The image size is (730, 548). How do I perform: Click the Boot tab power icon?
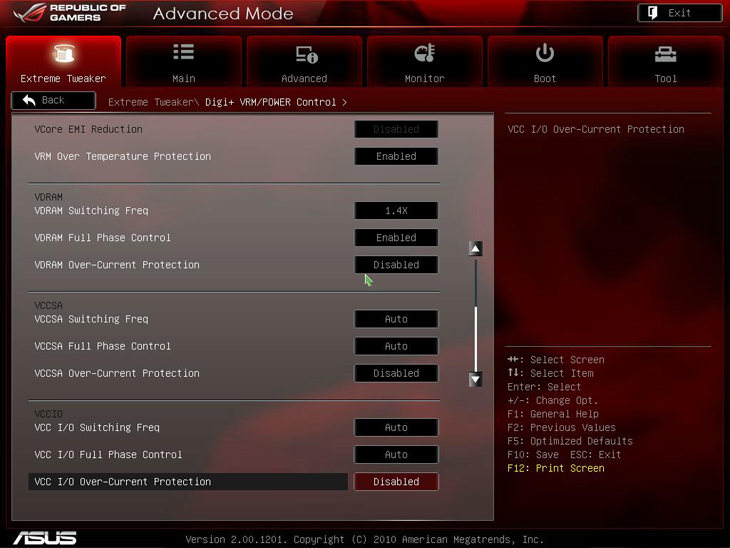(545, 53)
